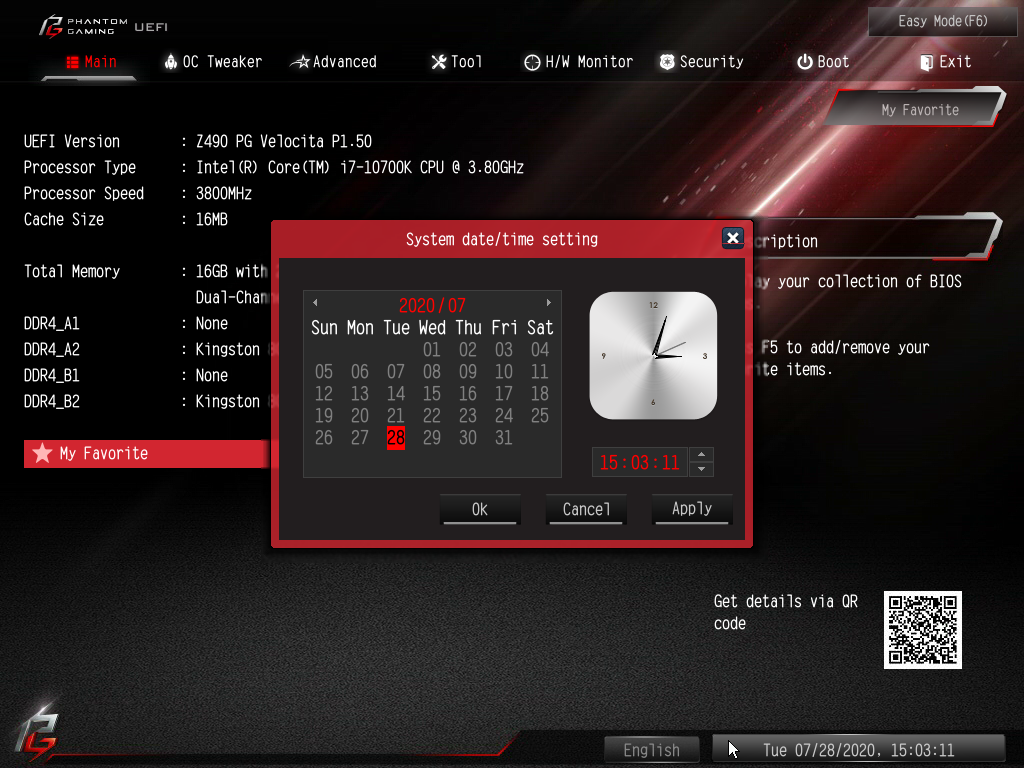
Task: Click the date/time in bottom bar
Action: pos(858,750)
